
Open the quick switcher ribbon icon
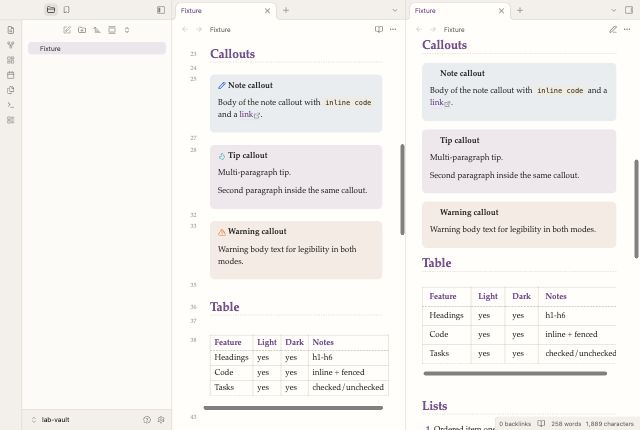pyautogui.click(x=11, y=30)
